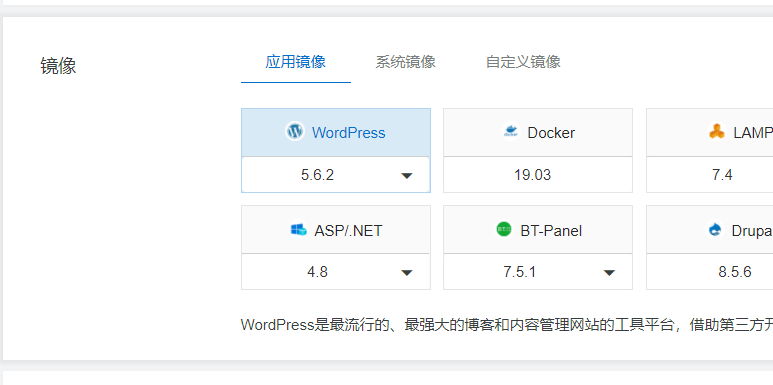
Task: Click the ASP/.NET Windows icon
Action: pos(299,230)
